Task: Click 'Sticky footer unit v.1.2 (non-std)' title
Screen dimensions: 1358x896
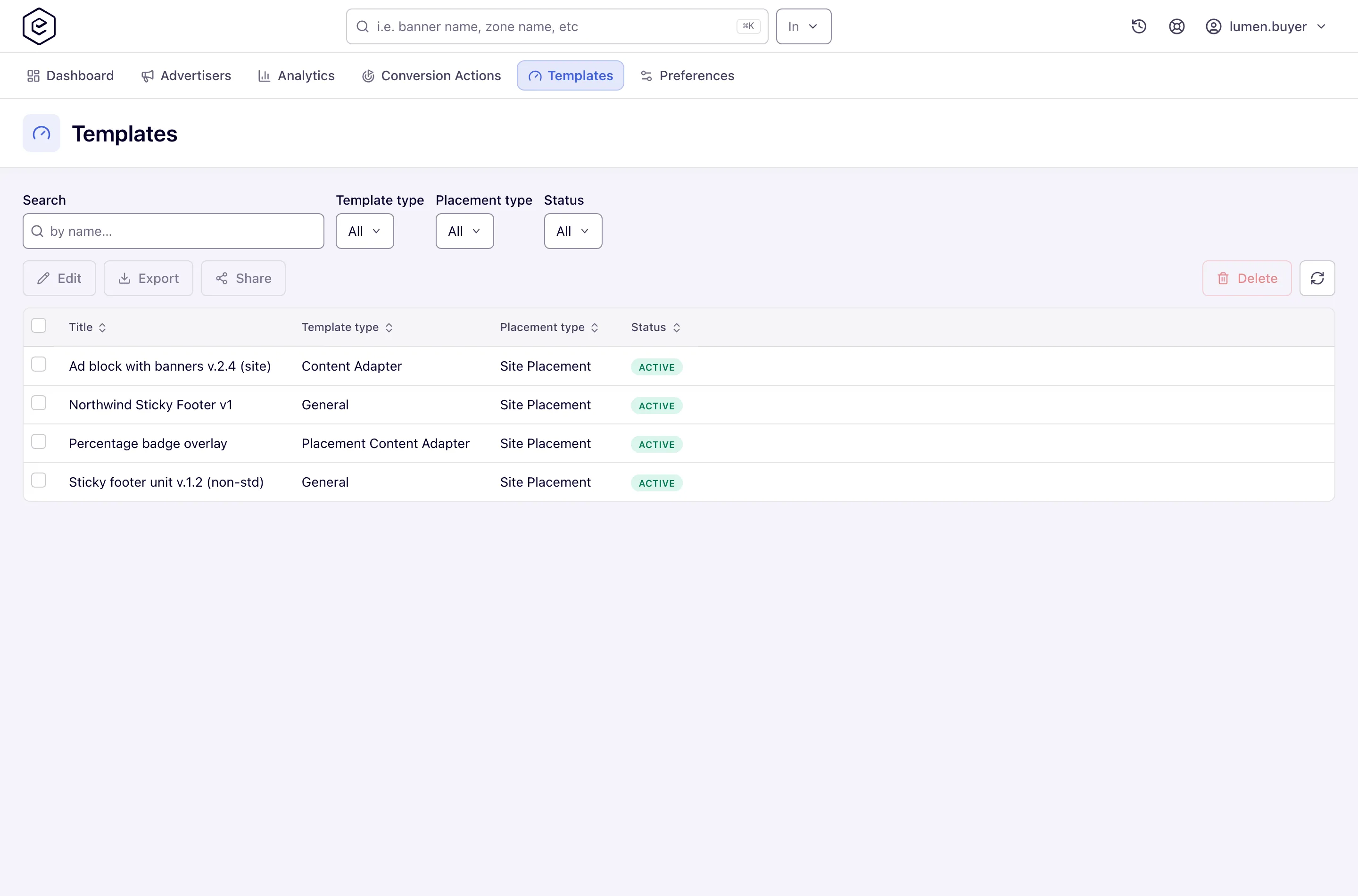Action: click(166, 482)
